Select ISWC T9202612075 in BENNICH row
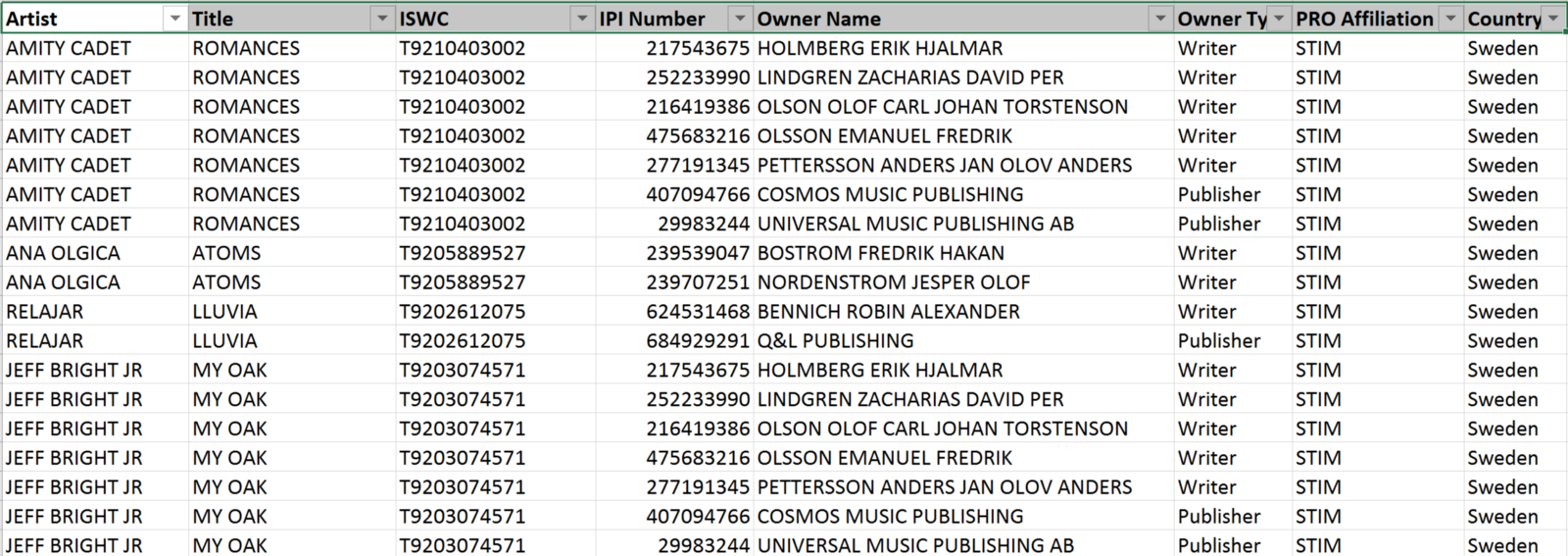The width and height of the screenshot is (1568, 556). click(x=496, y=312)
